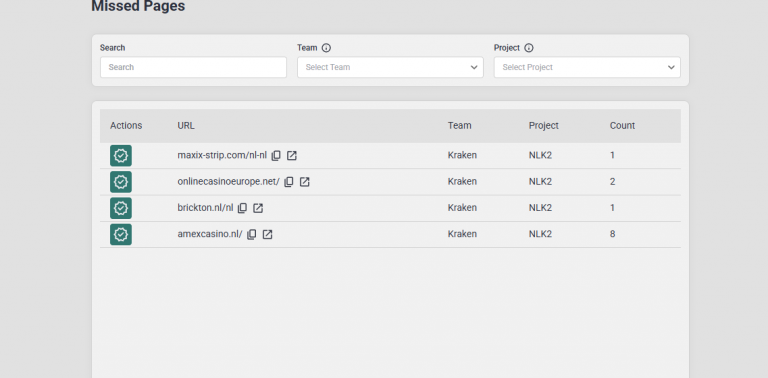Open brickton.nl/nl in external tab
Screen dimensions: 768x378
(258, 208)
